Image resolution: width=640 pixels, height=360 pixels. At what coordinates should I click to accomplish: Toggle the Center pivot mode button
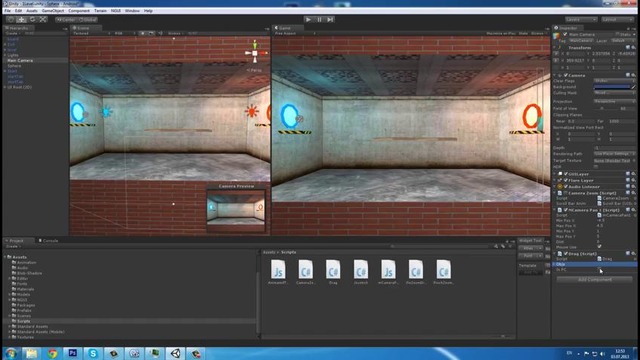(66, 20)
